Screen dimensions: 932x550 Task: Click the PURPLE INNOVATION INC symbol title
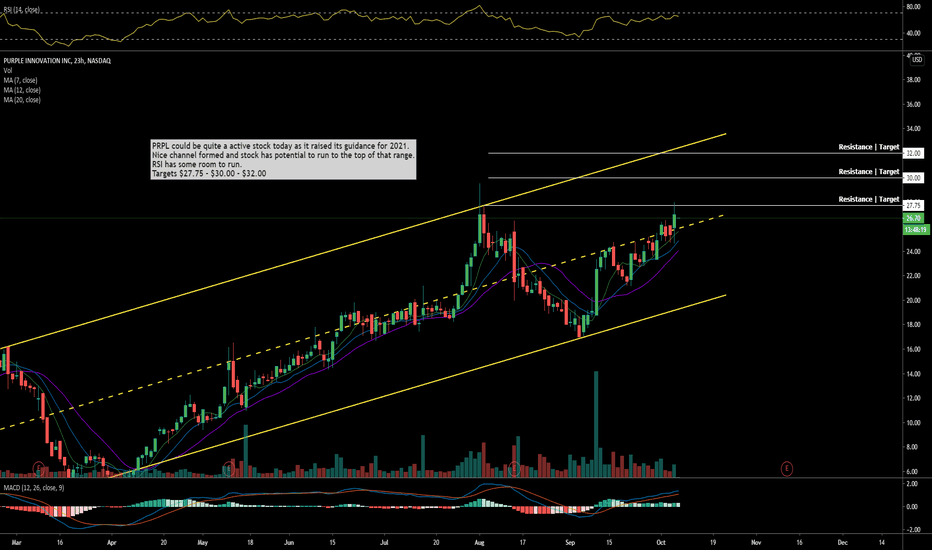(x=57, y=61)
